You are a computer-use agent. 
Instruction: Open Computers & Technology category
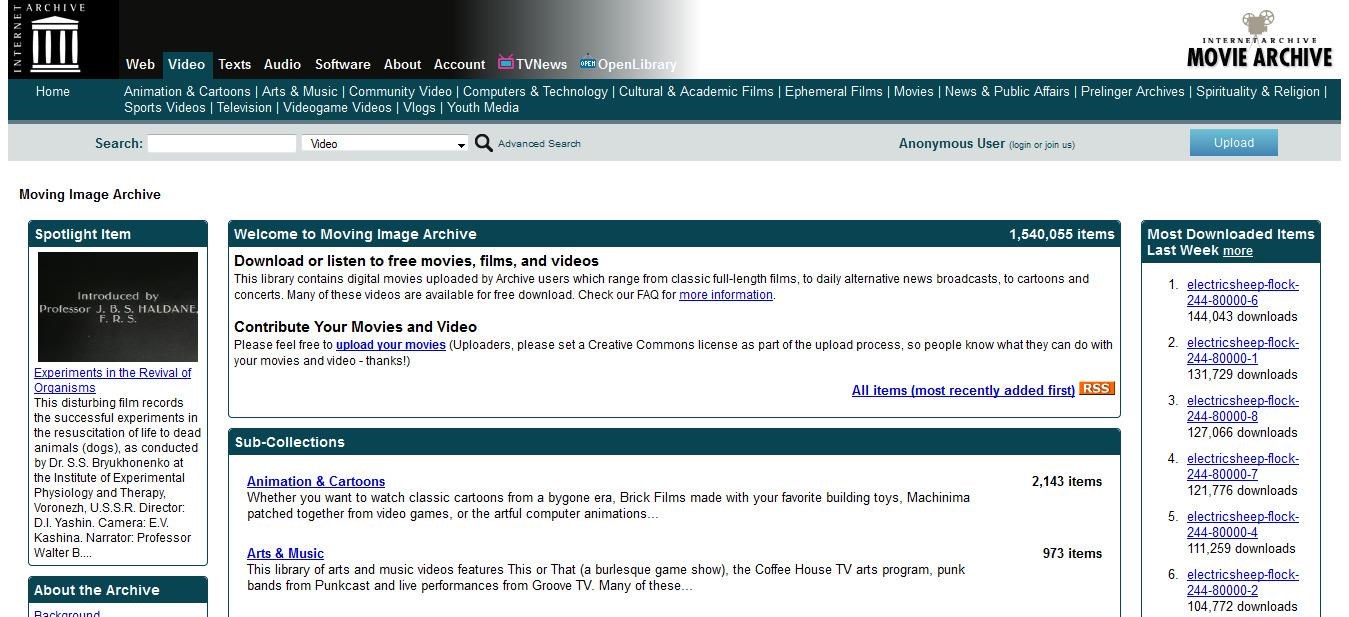pyautogui.click(x=535, y=91)
